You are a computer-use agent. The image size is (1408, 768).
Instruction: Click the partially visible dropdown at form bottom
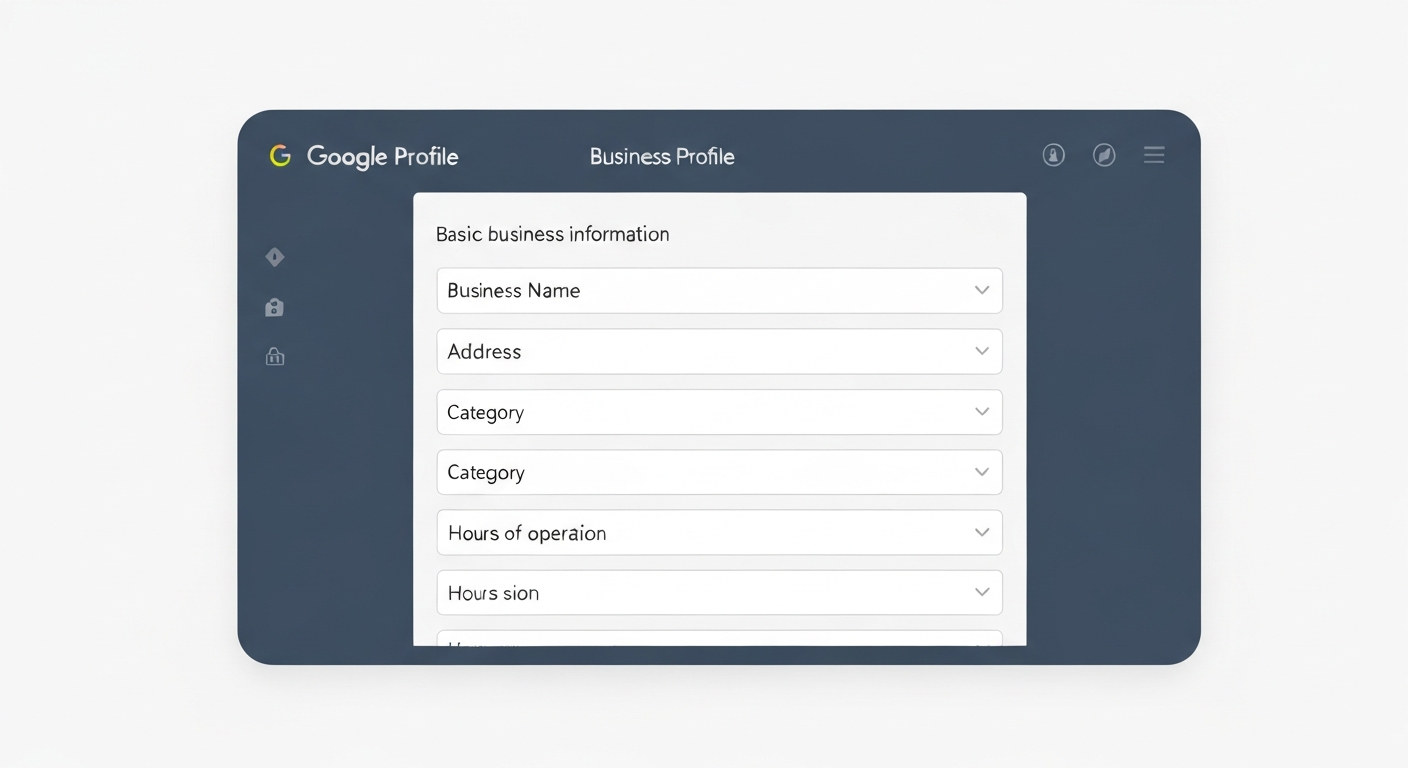click(x=719, y=639)
